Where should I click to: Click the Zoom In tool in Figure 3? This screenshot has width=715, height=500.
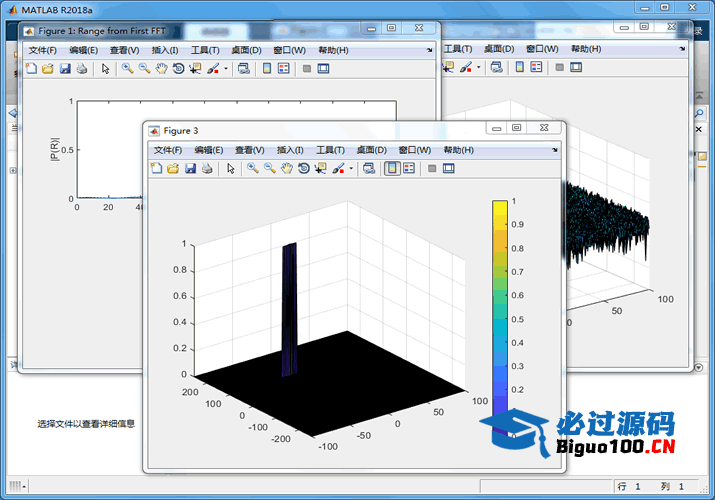click(253, 169)
